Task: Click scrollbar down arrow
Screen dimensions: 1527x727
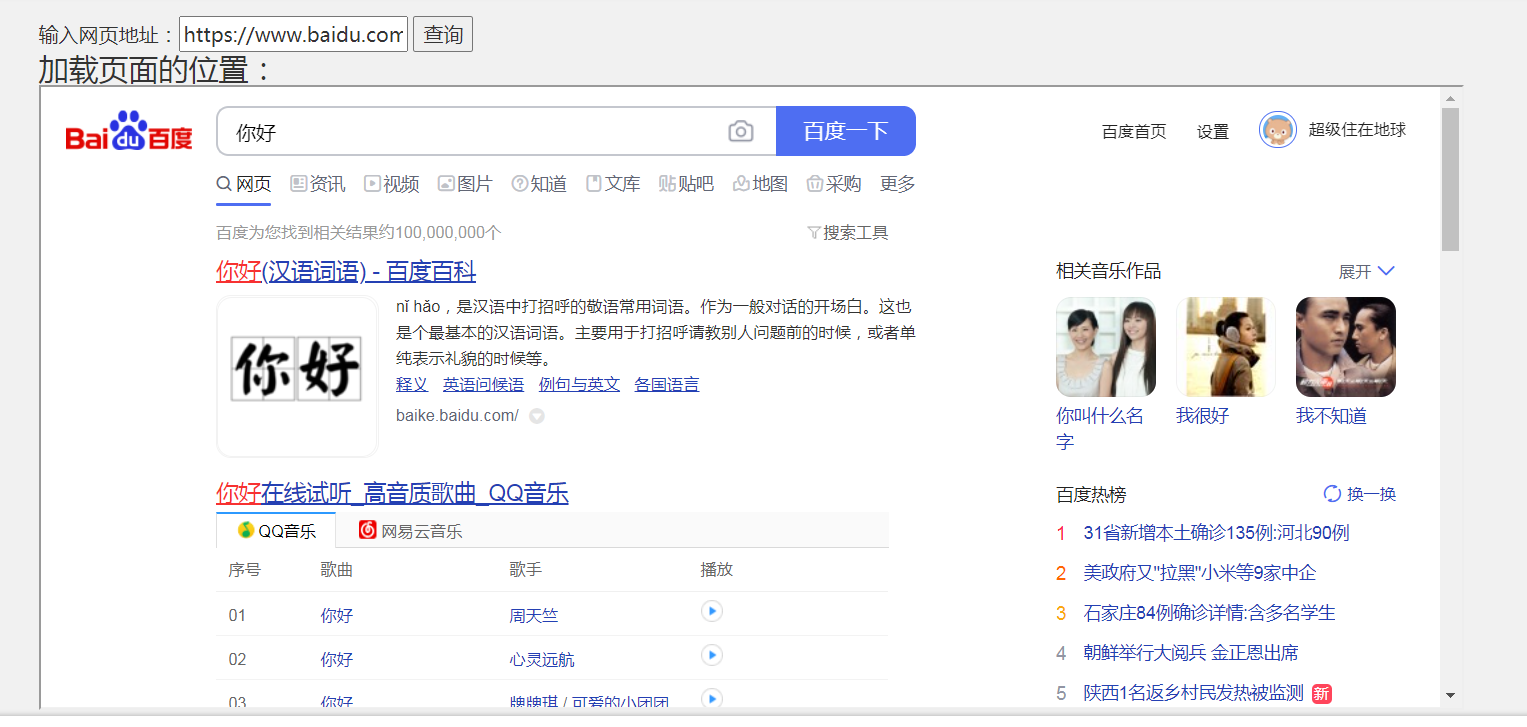Action: [1450, 695]
